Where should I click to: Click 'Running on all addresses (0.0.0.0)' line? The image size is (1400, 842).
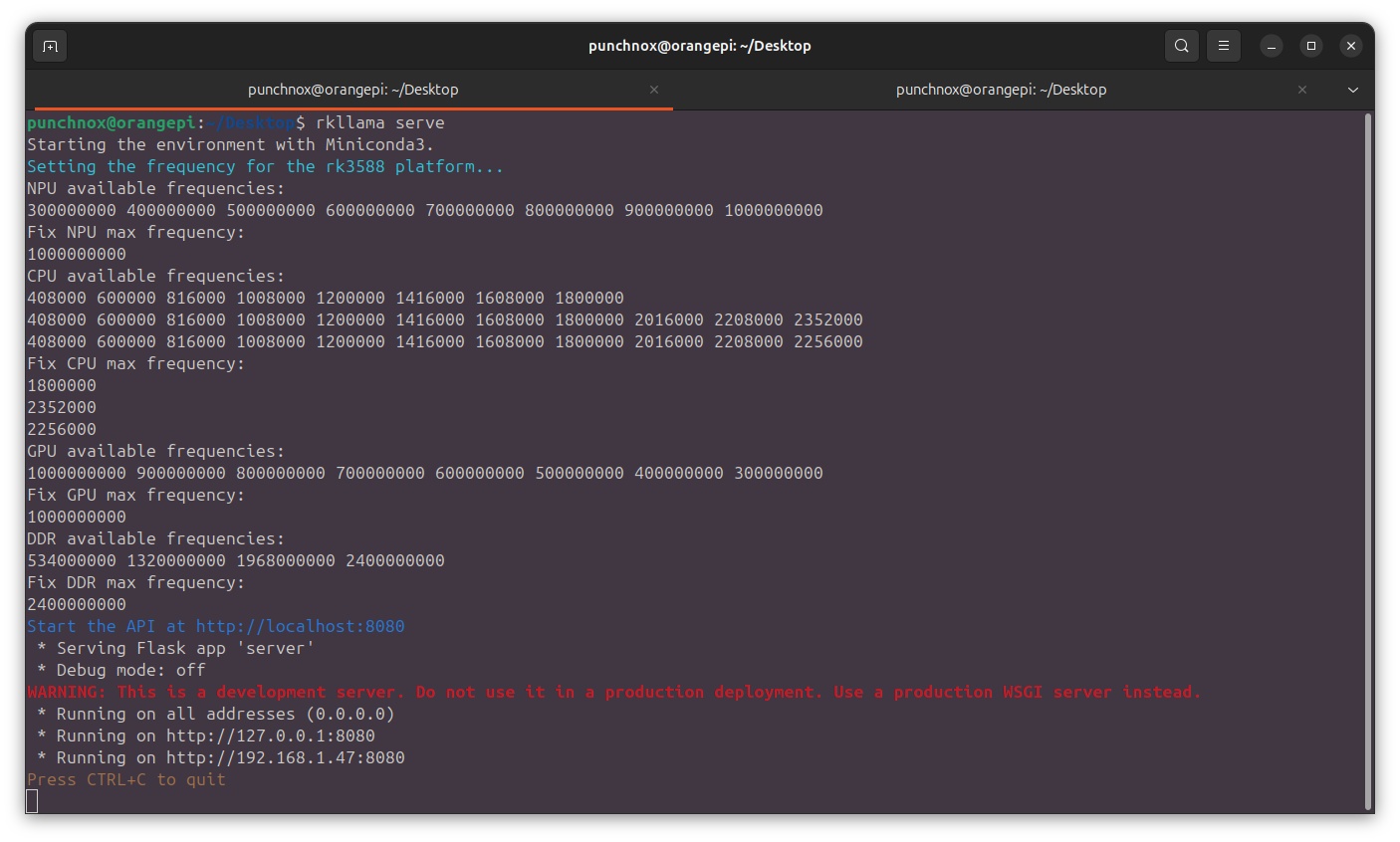(x=216, y=715)
